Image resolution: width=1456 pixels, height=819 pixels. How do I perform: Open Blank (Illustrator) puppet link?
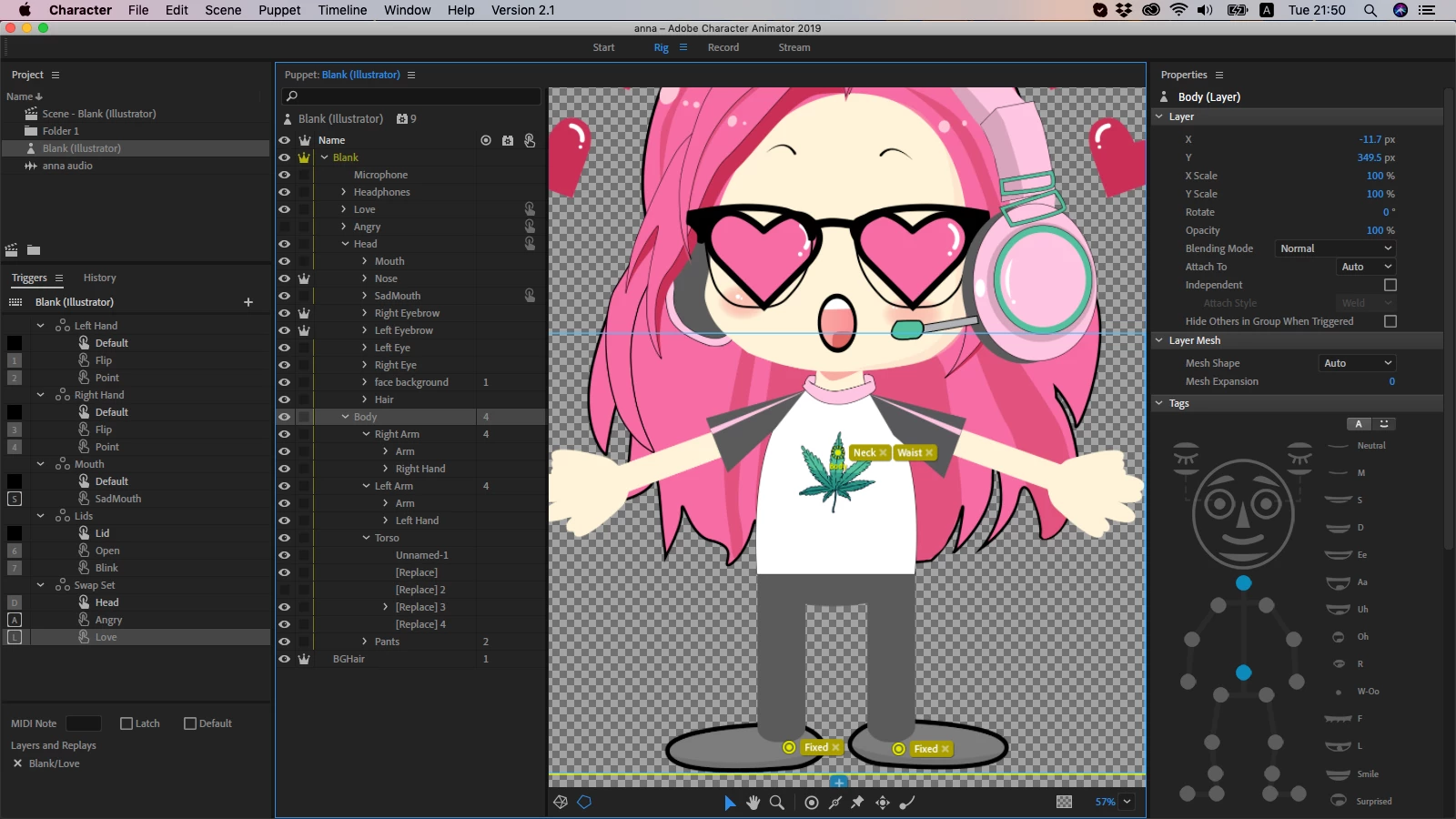pos(360,75)
